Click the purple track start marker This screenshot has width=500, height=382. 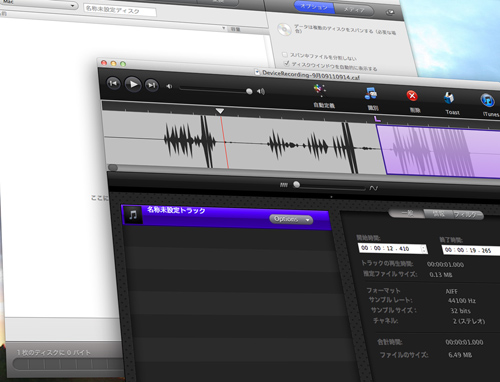[377, 119]
